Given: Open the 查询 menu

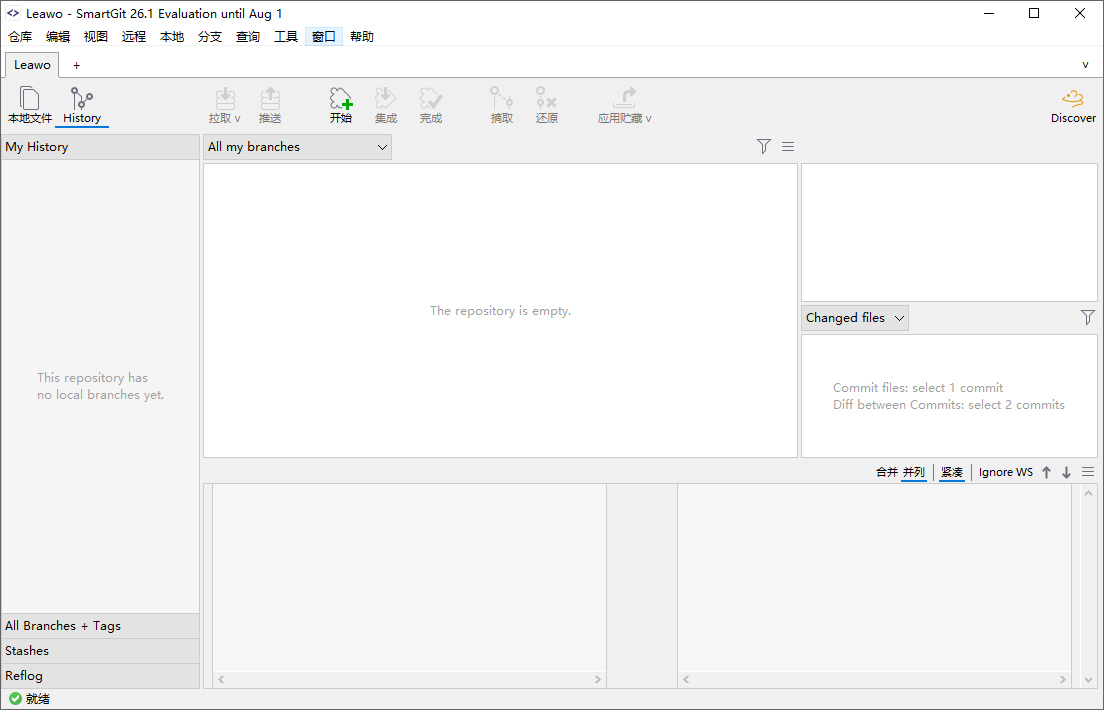Looking at the screenshot, I should tap(248, 37).
